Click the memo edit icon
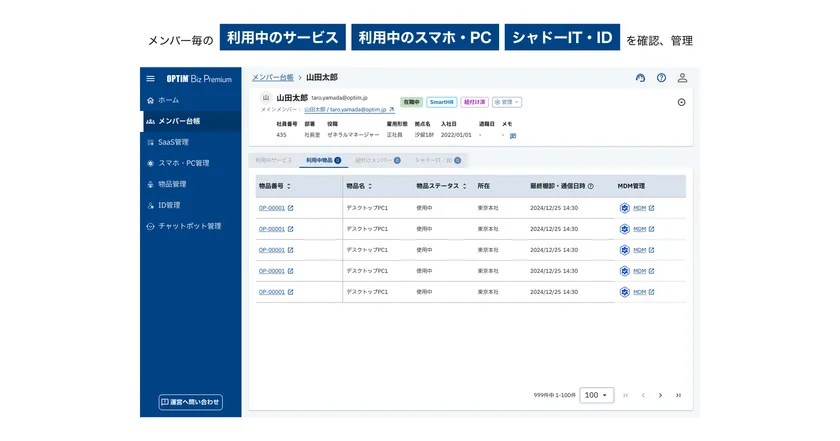This screenshot has height=441, width=840. tap(513, 135)
